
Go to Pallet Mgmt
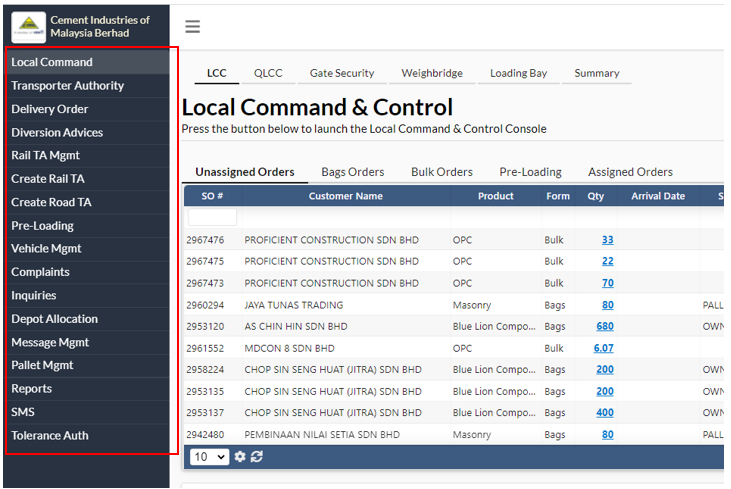click(x=87, y=365)
